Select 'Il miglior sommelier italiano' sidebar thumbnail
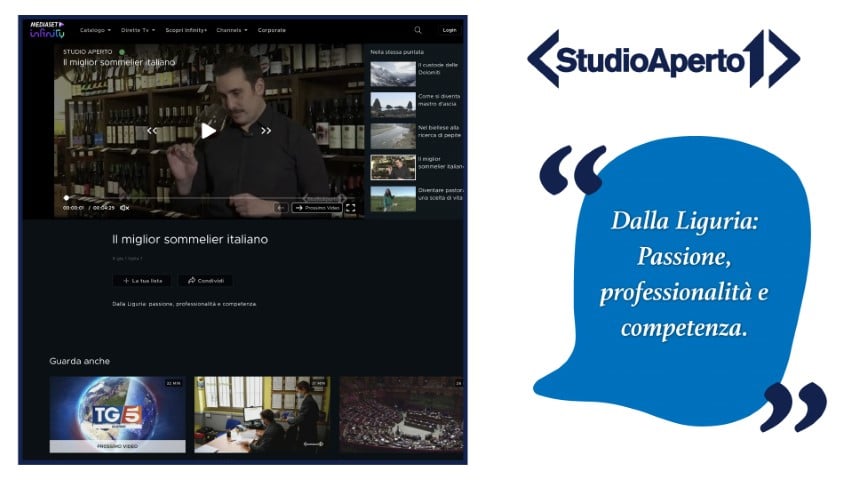The height and width of the screenshot is (480, 853). click(393, 167)
